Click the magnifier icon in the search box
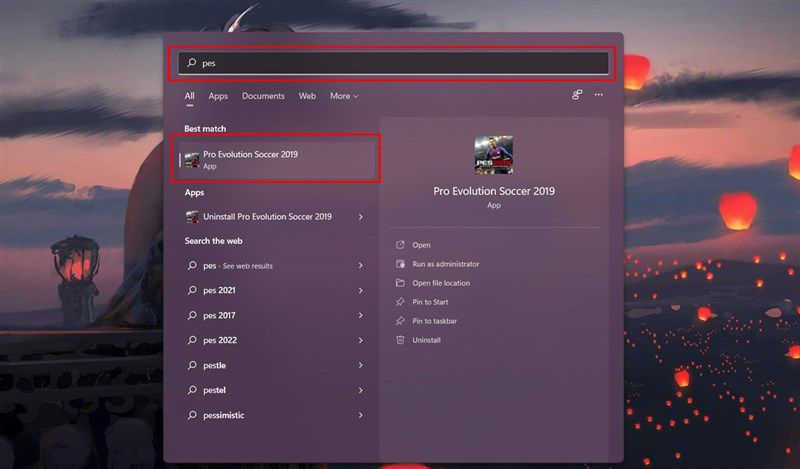 pos(191,63)
